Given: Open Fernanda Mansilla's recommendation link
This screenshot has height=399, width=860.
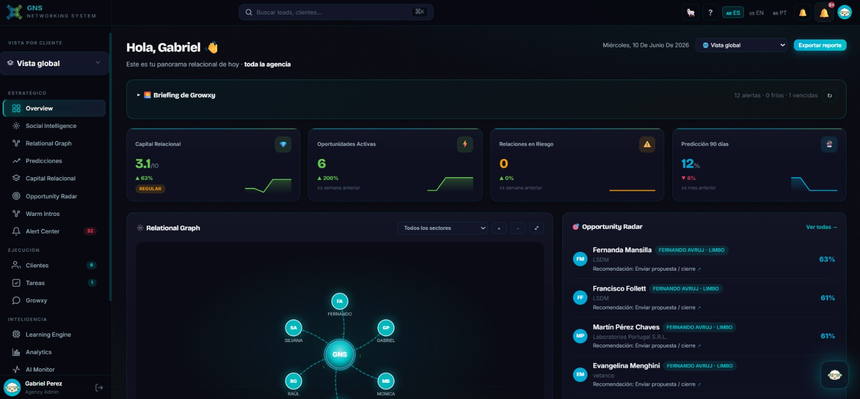Looking at the screenshot, I should pos(647,269).
